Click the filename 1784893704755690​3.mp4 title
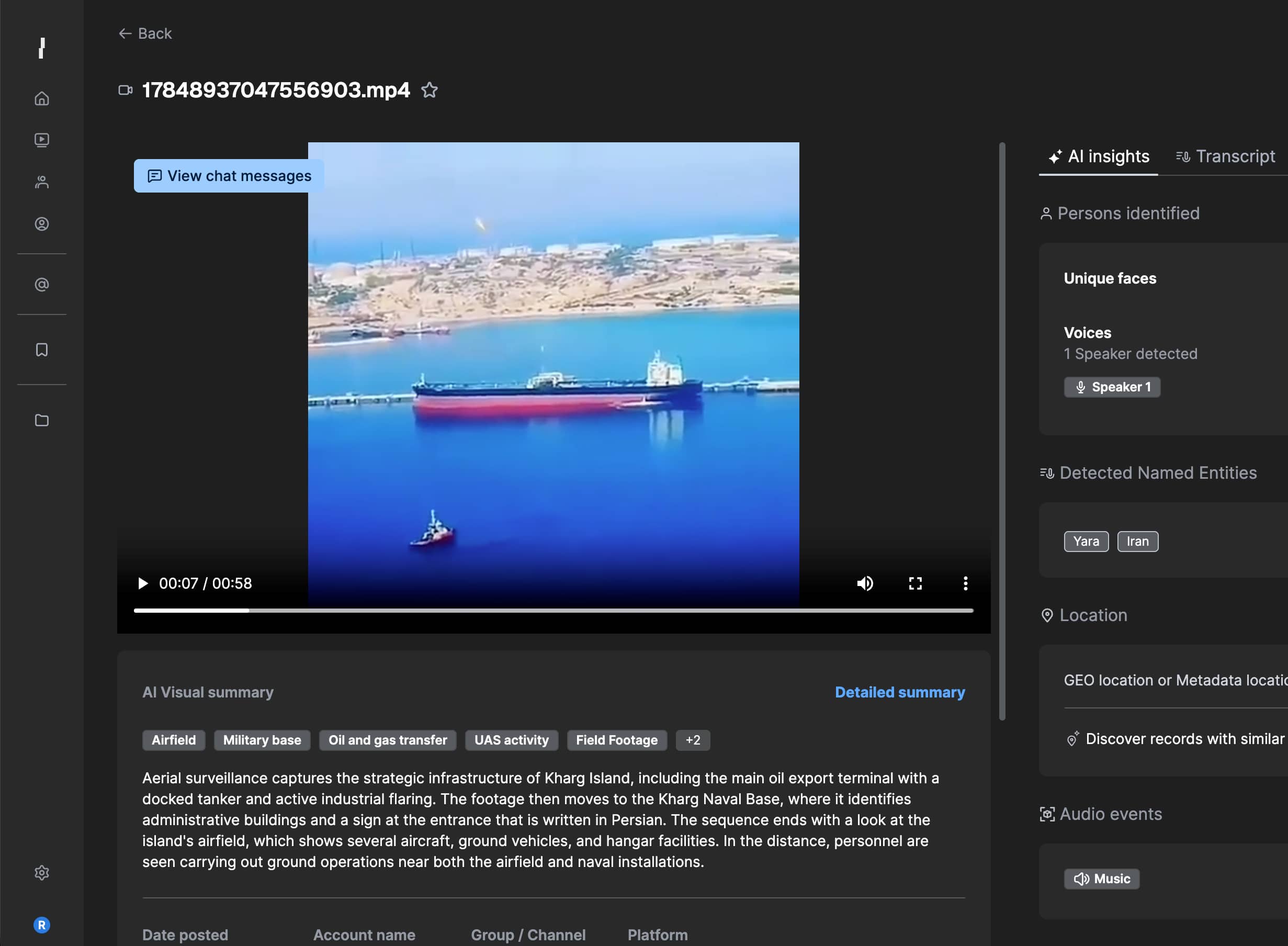 tap(276, 90)
